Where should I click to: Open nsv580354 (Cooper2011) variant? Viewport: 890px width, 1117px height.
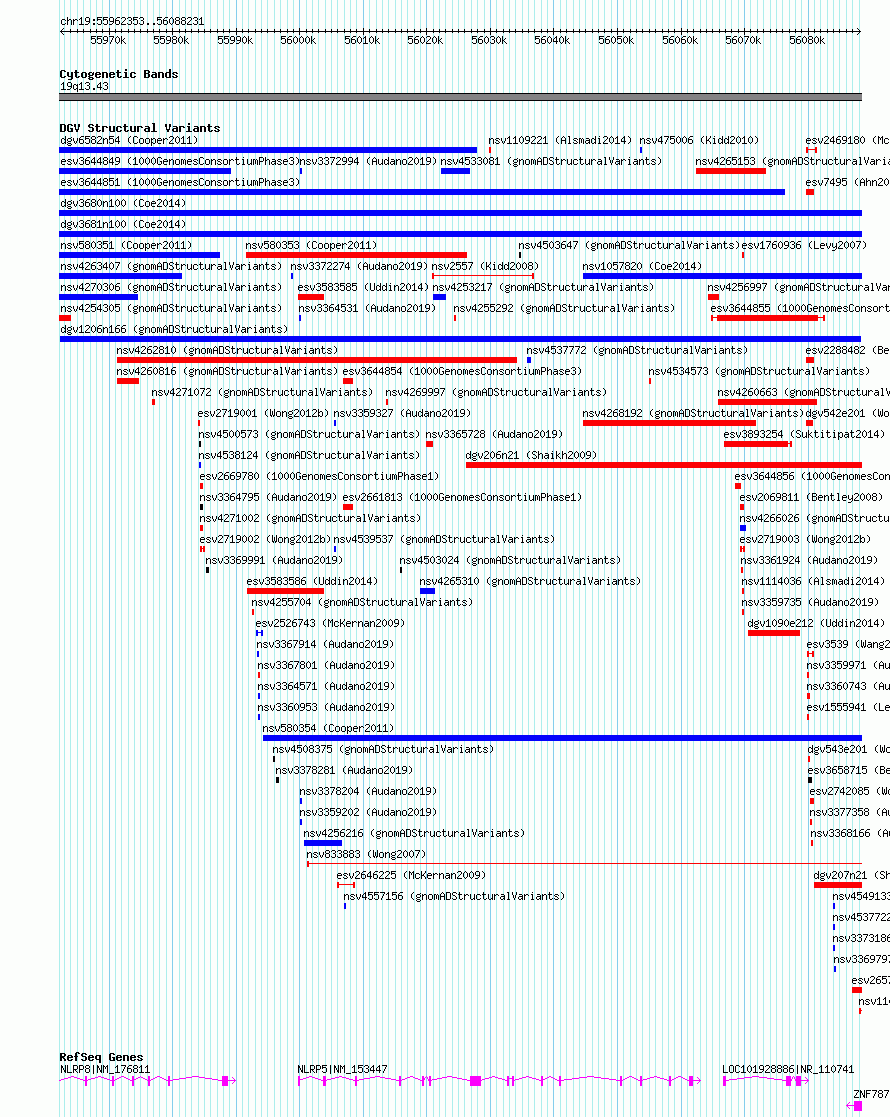(x=328, y=728)
